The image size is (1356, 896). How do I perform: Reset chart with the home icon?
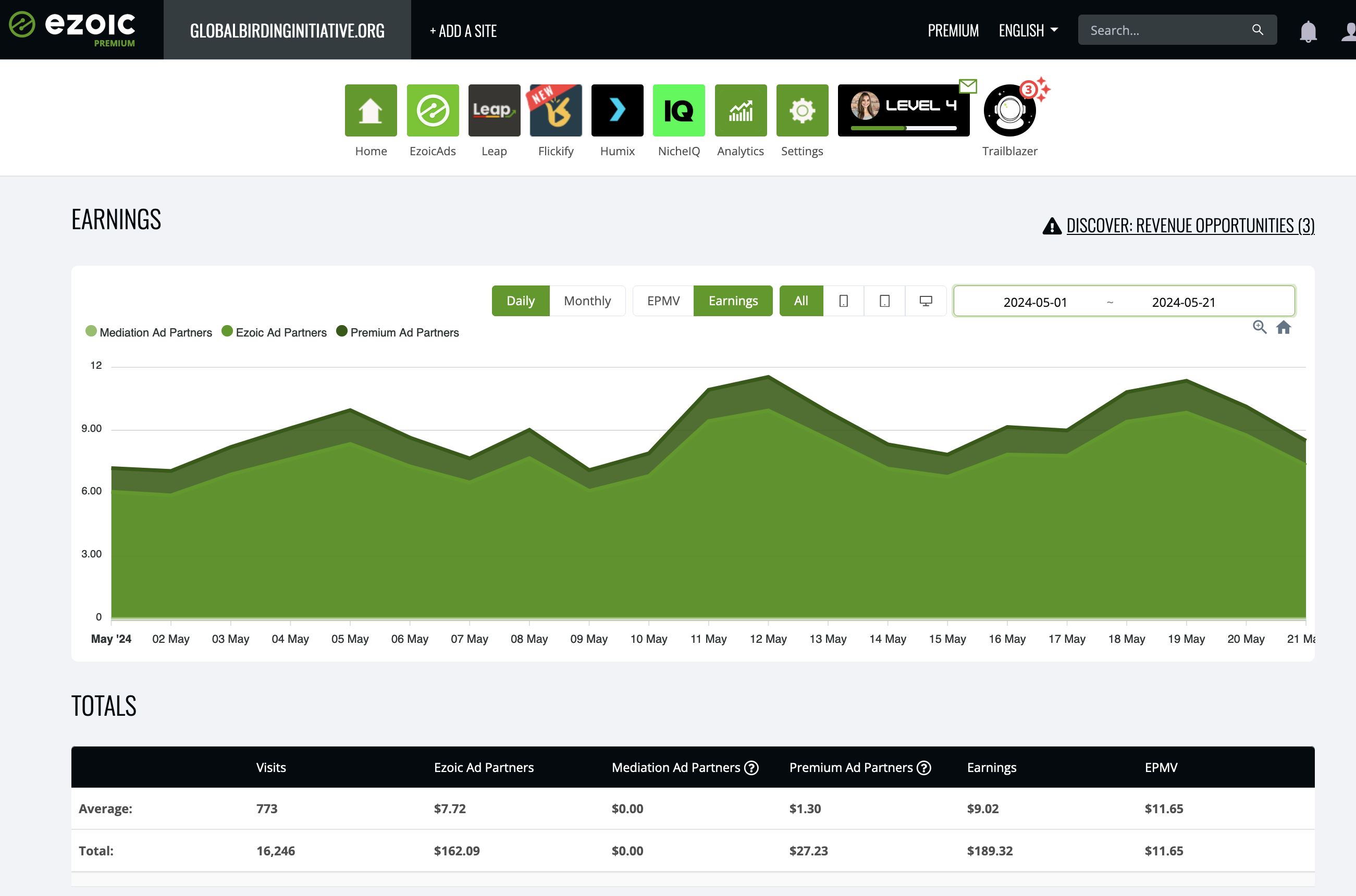coord(1284,327)
